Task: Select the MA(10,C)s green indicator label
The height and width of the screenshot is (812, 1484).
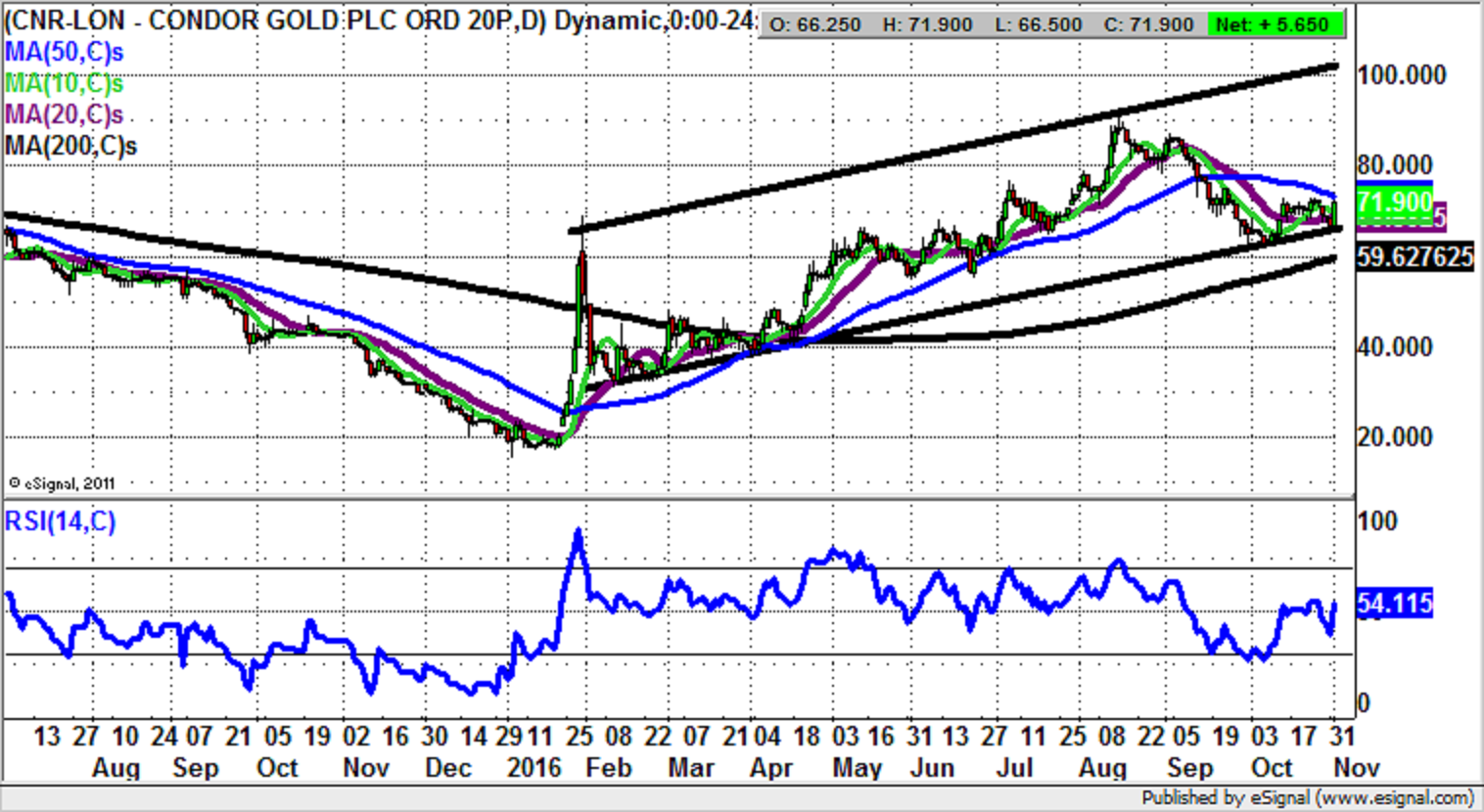Action: [65, 83]
